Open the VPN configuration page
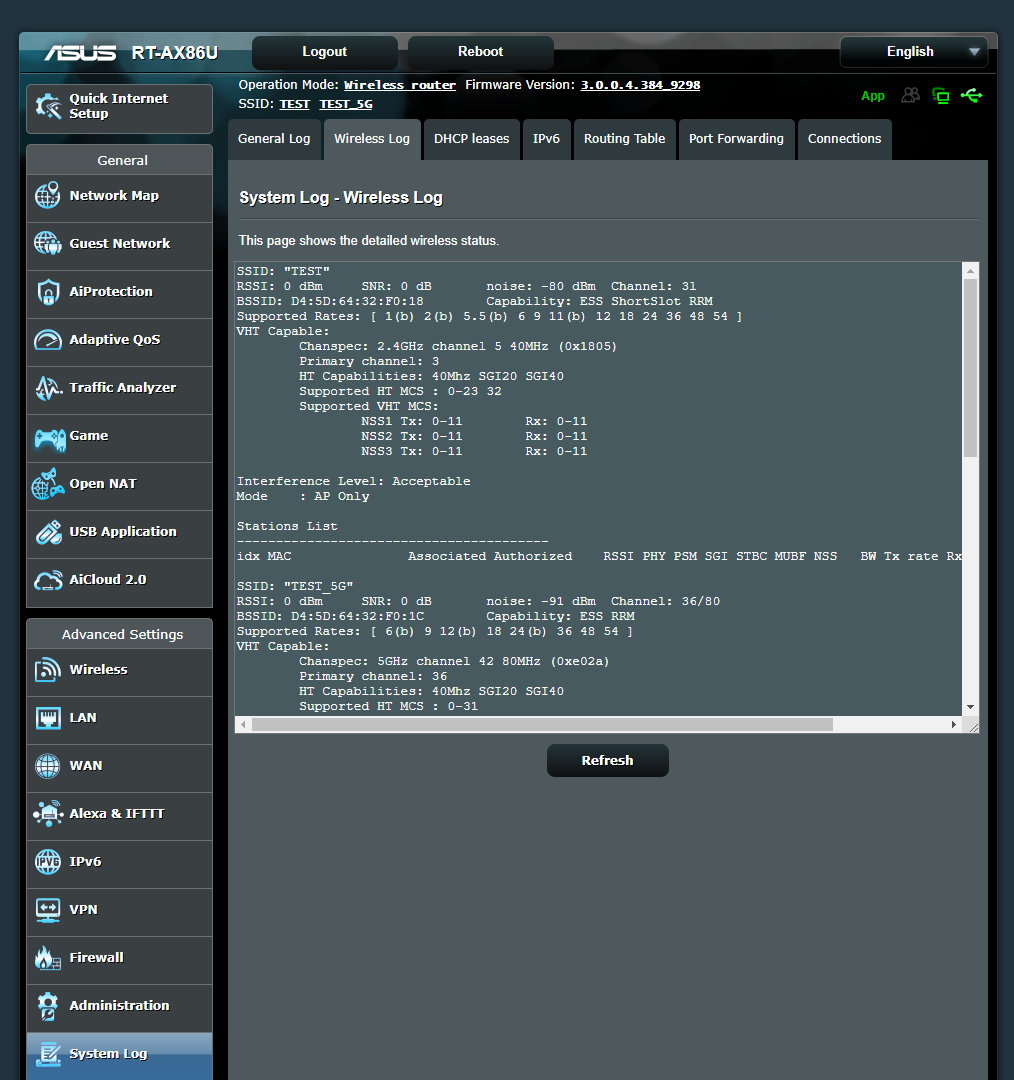This screenshot has width=1014, height=1080. tap(84, 910)
